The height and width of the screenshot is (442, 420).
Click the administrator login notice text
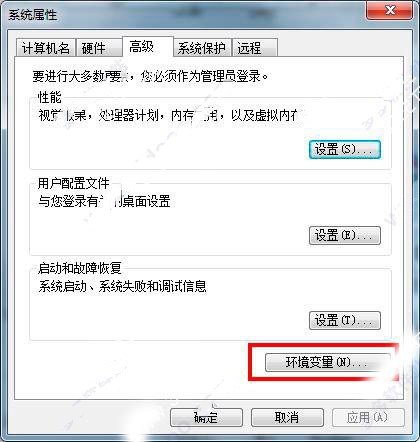150,76
